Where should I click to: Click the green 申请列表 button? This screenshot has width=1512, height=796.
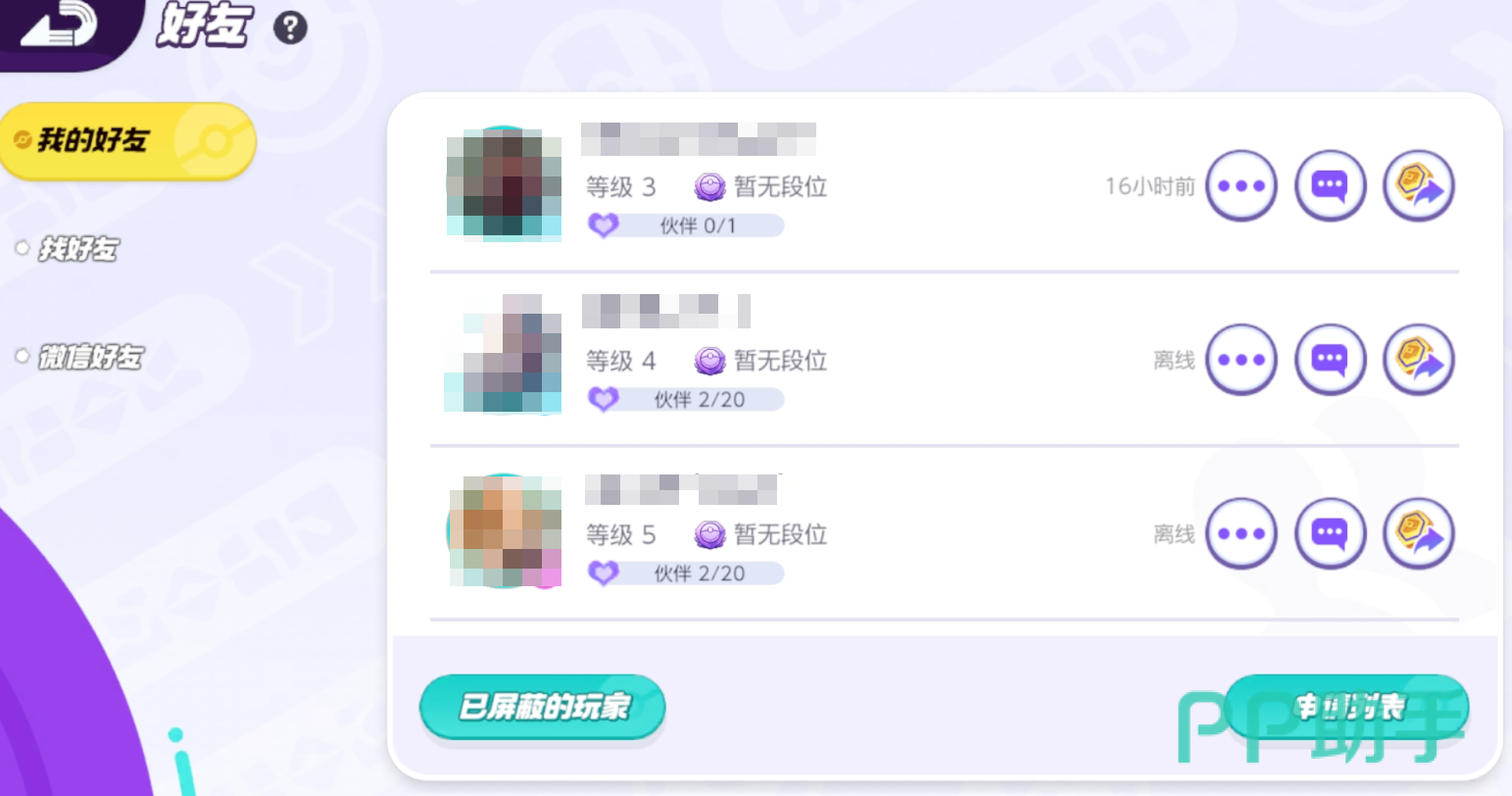[1346, 707]
